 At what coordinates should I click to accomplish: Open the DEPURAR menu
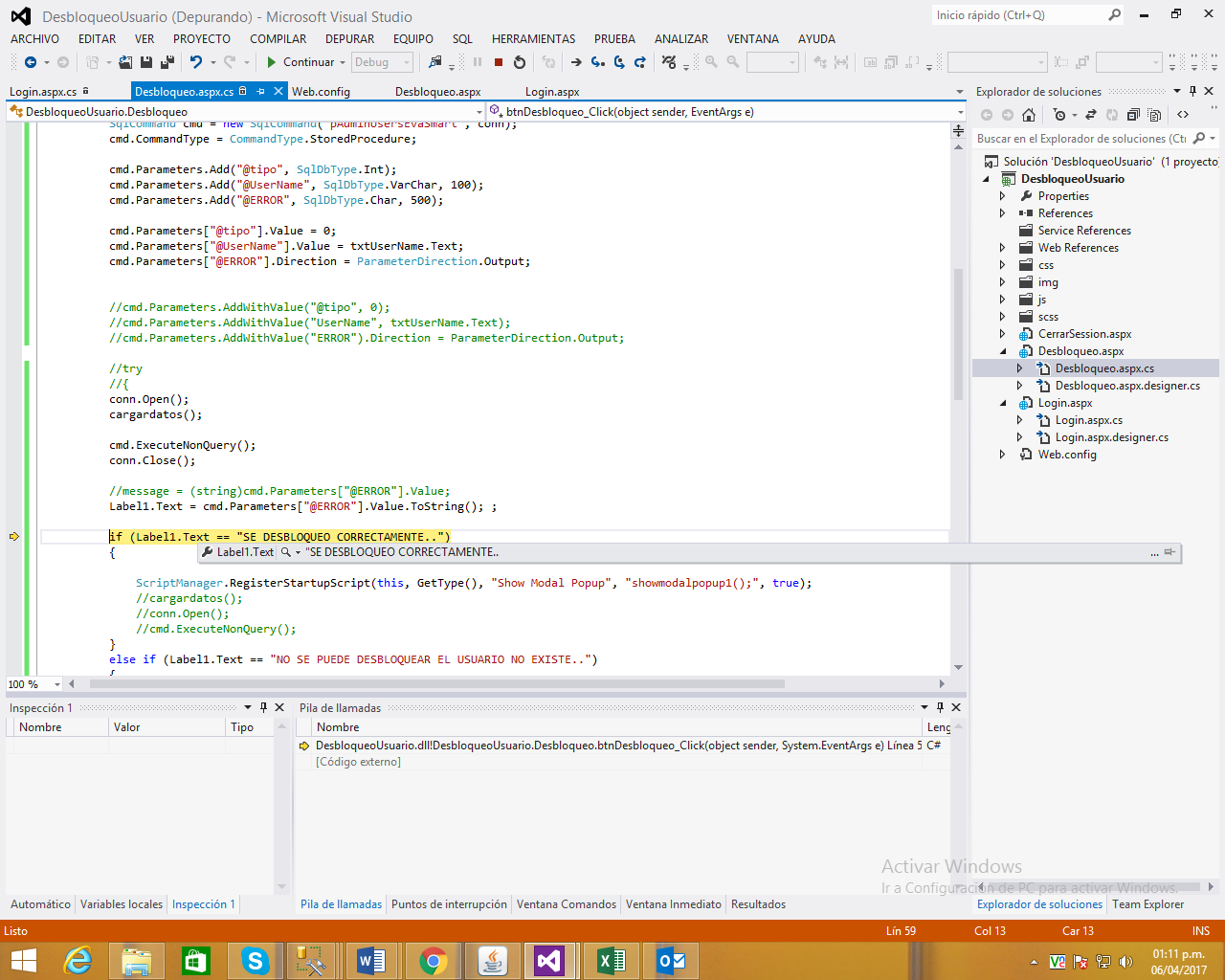[350, 39]
